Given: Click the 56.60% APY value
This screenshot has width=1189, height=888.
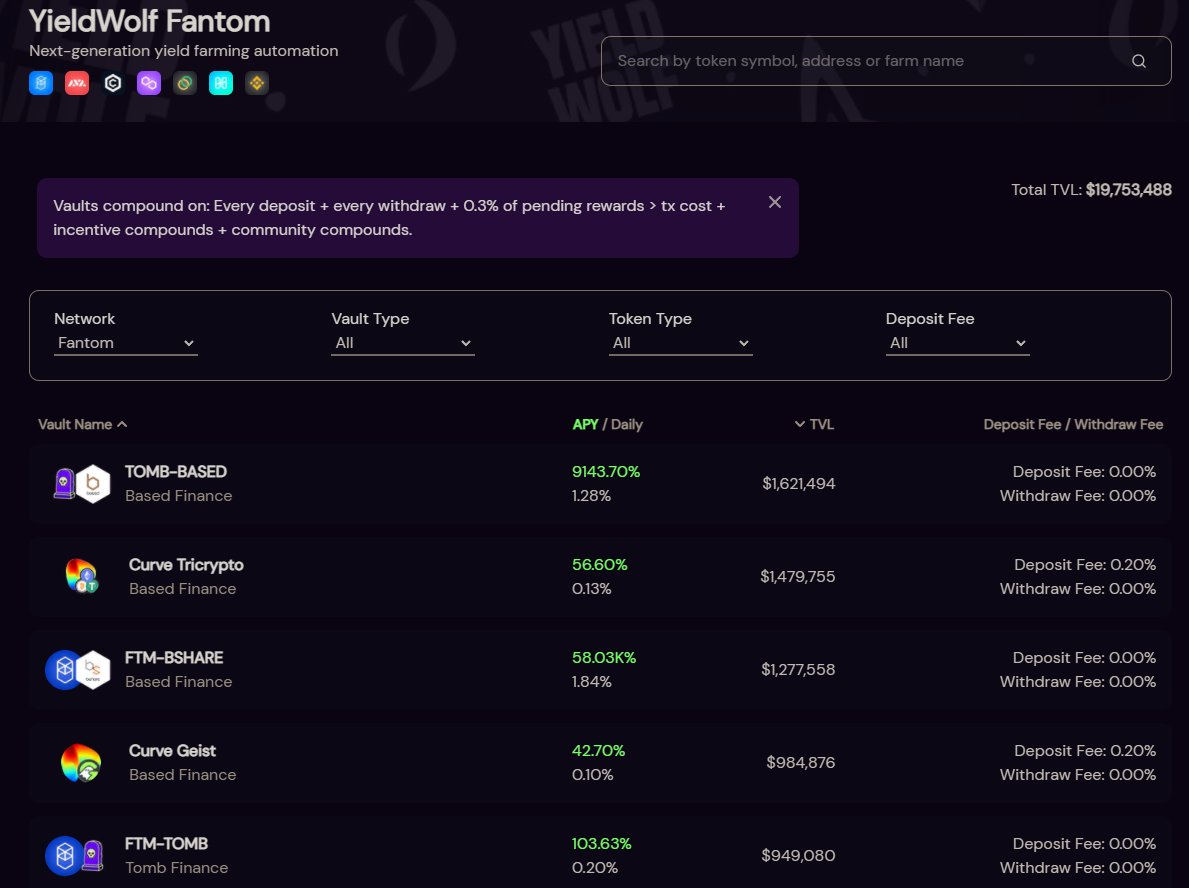Looking at the screenshot, I should click(x=600, y=565).
